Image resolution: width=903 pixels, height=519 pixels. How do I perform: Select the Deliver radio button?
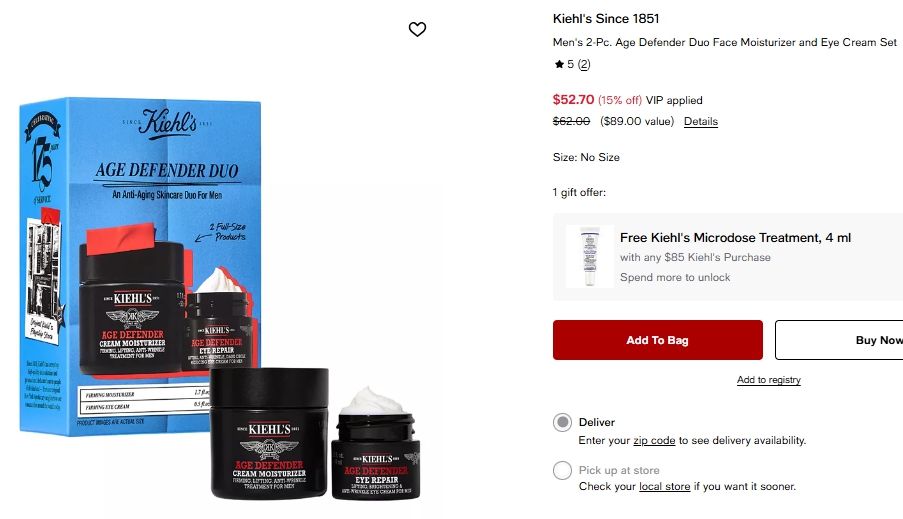click(563, 422)
